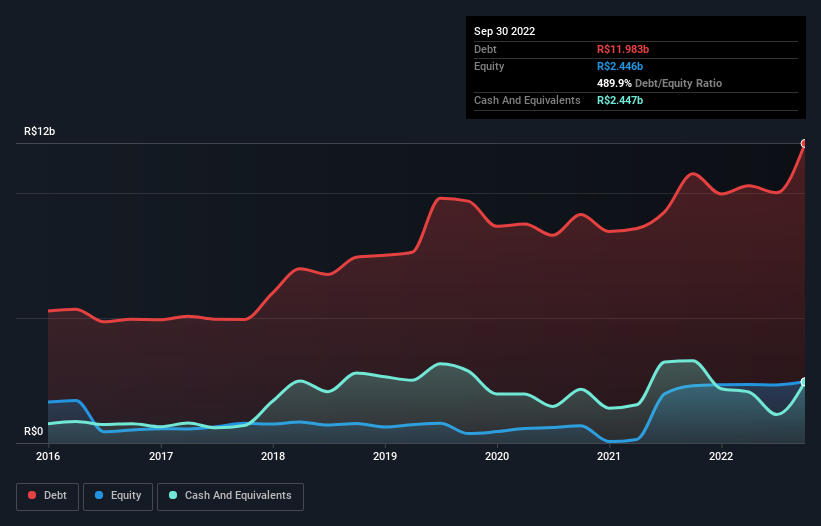Viewport: 821px width, 526px height.
Task: Click the R$0 y-axis label
Action: 34,431
